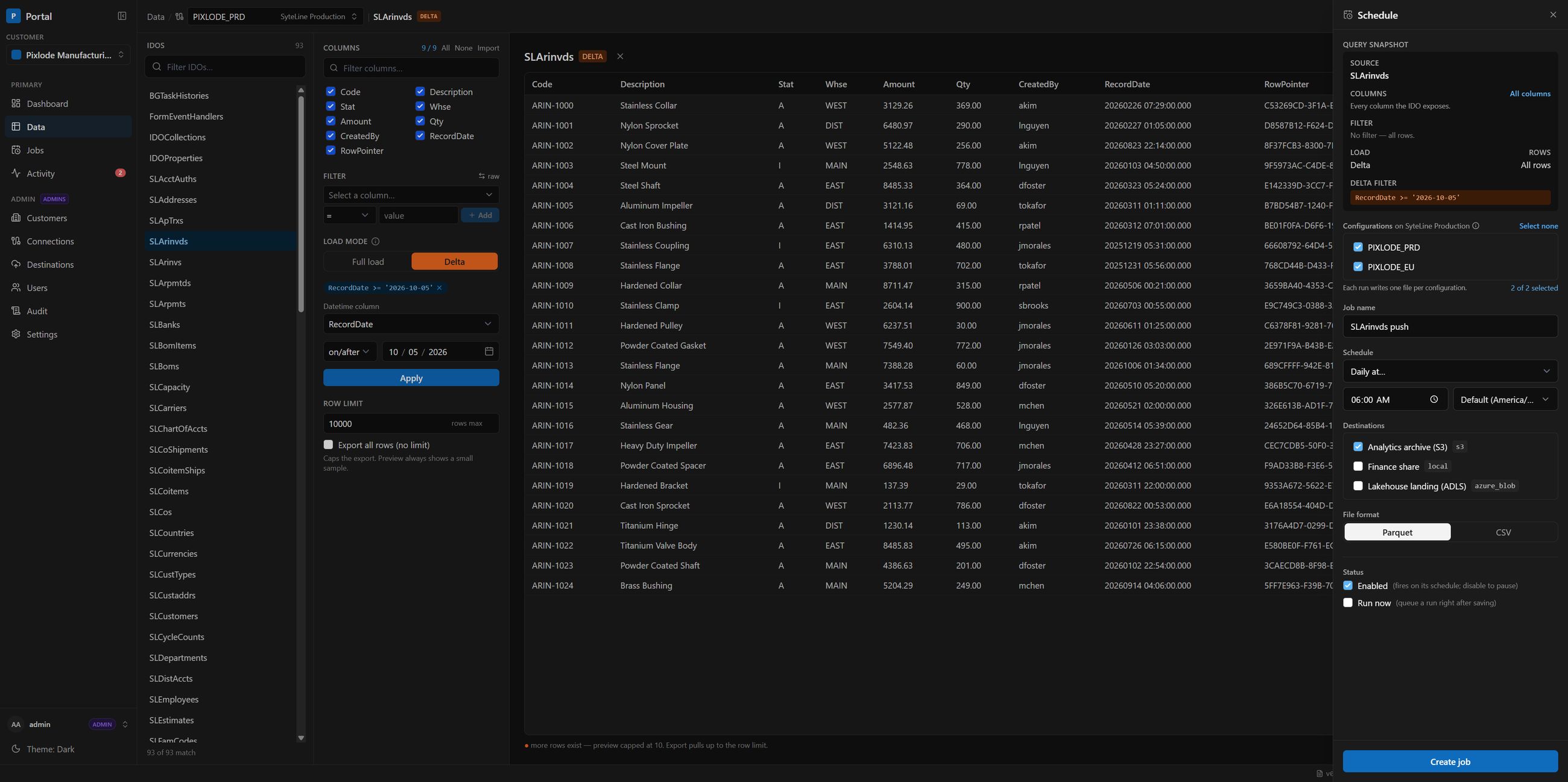This screenshot has height=782, width=1568.
Task: Choose the Parquet file format
Action: (1397, 532)
